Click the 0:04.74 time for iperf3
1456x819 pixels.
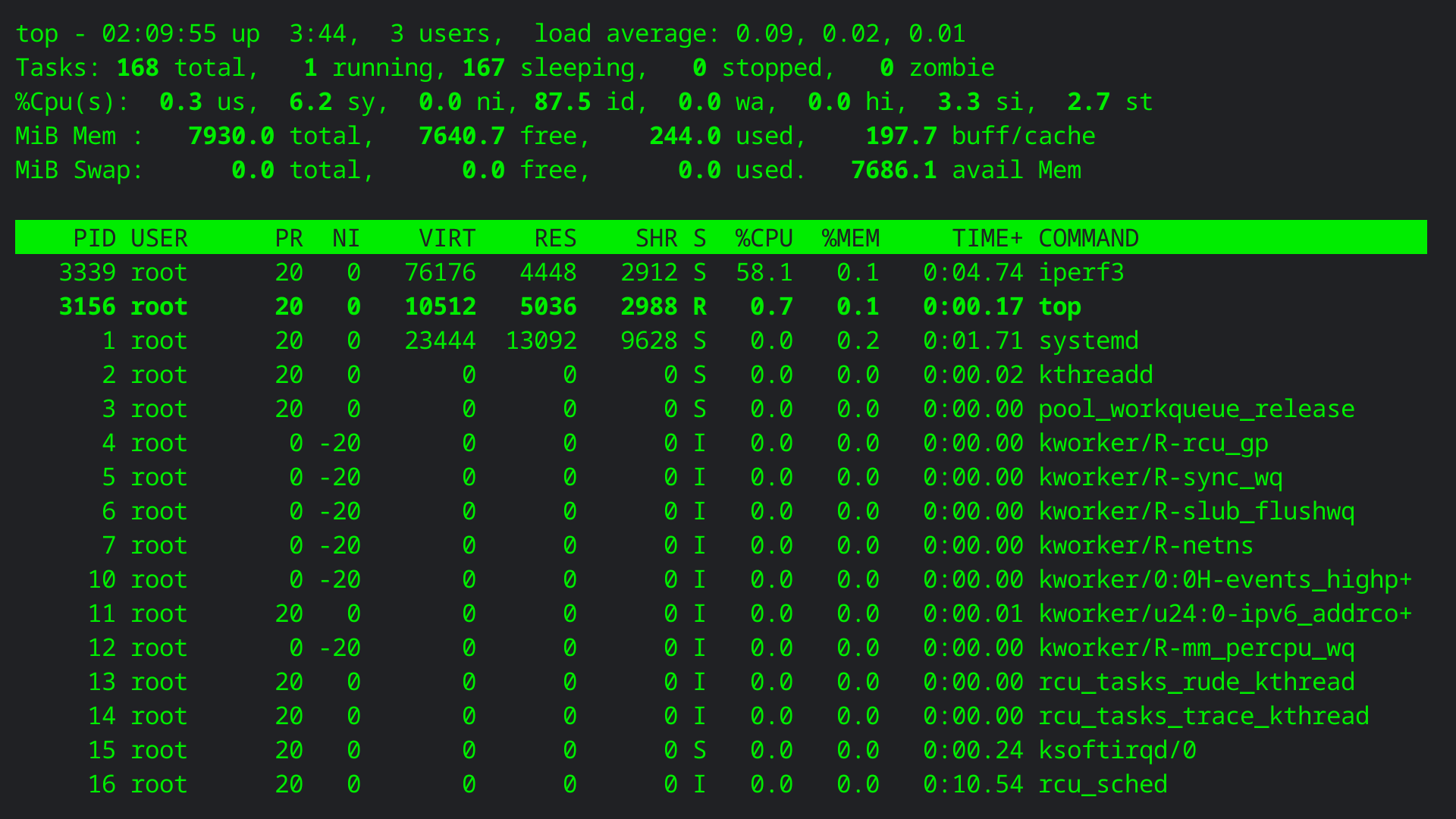(974, 272)
